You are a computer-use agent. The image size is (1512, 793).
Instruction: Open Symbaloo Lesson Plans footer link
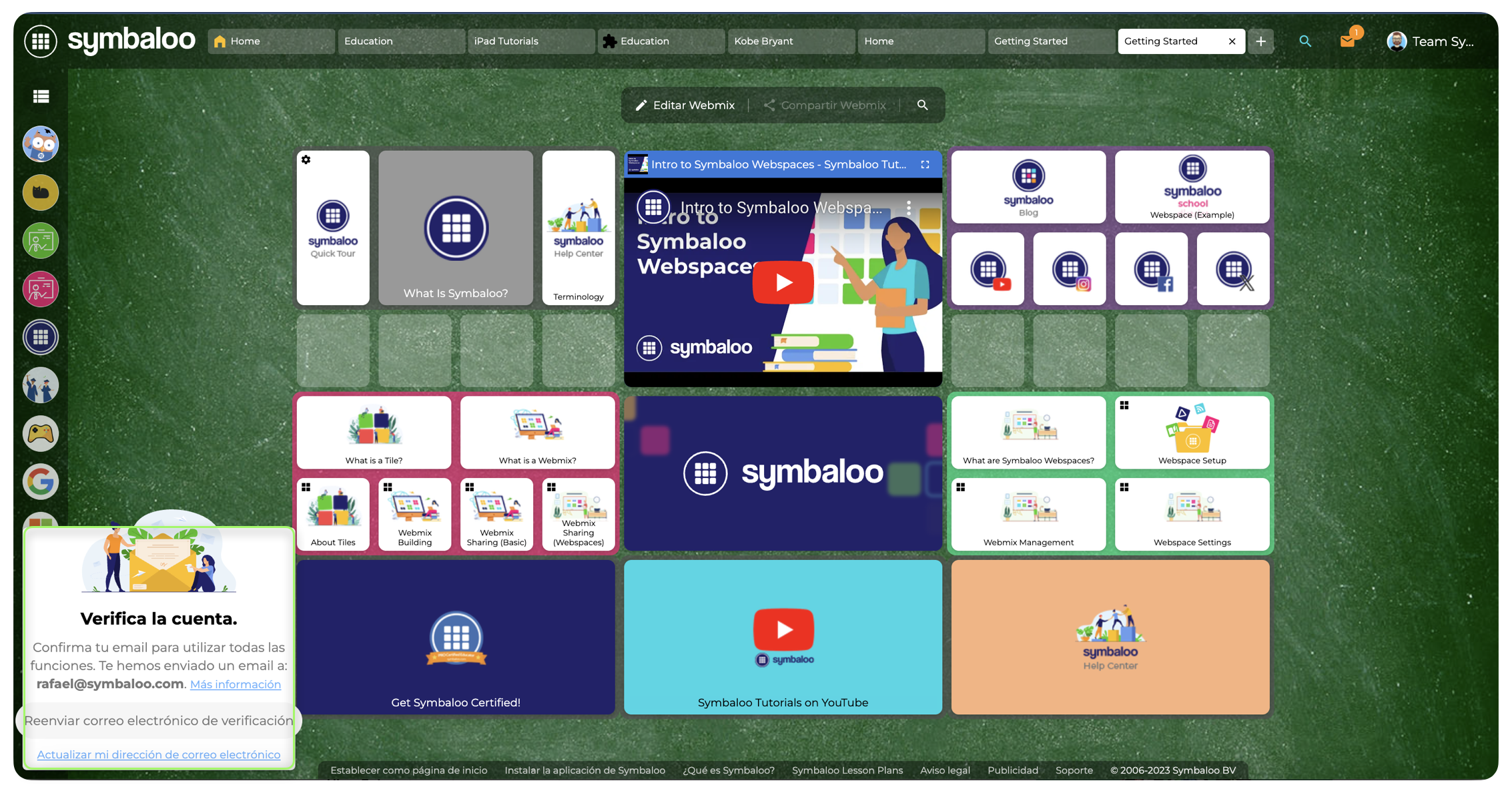point(847,770)
